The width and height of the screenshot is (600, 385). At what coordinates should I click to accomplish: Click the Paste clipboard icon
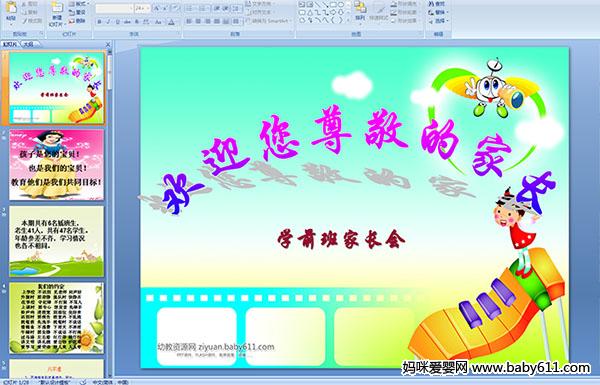[x=11, y=8]
